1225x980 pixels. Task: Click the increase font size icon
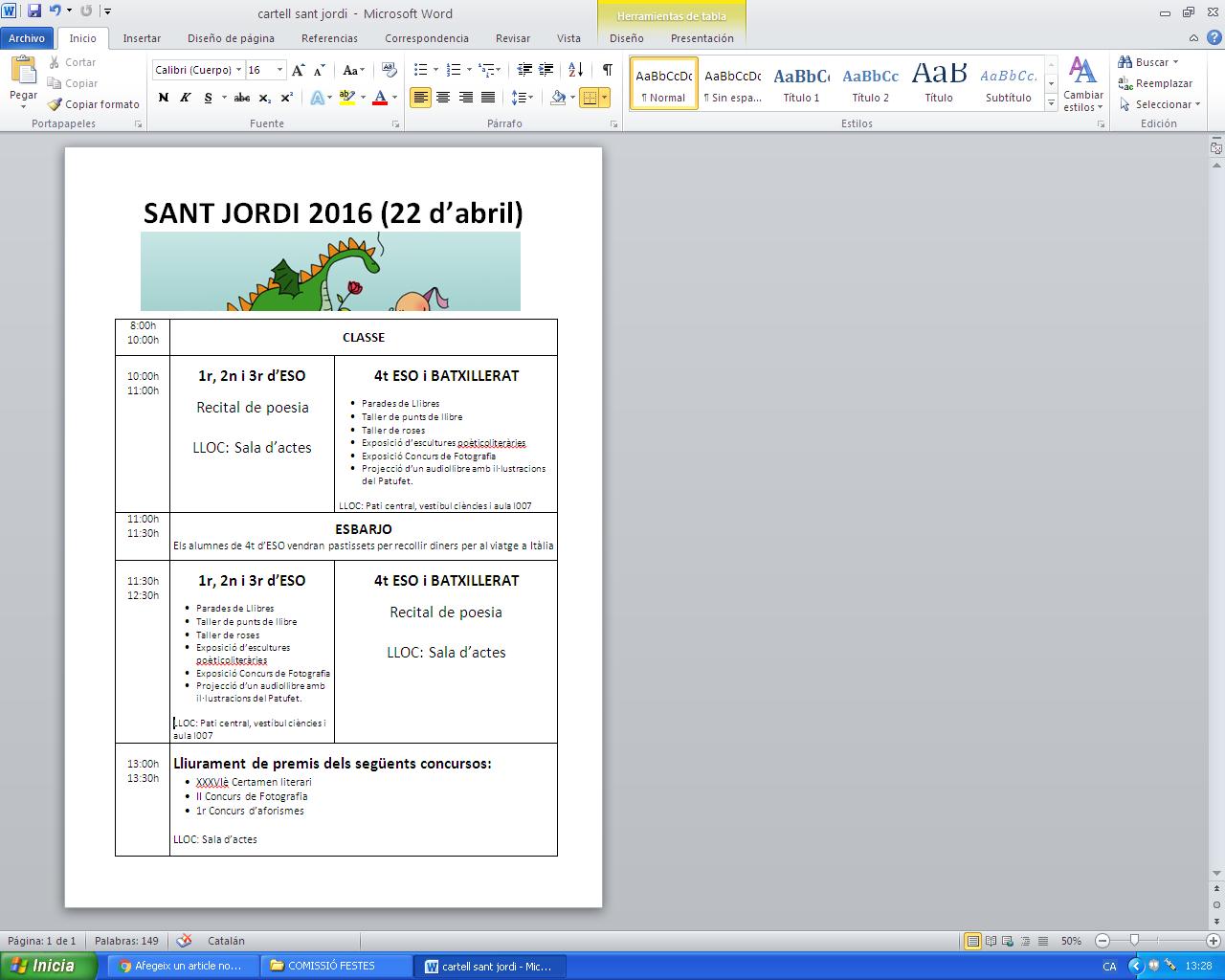(x=299, y=70)
